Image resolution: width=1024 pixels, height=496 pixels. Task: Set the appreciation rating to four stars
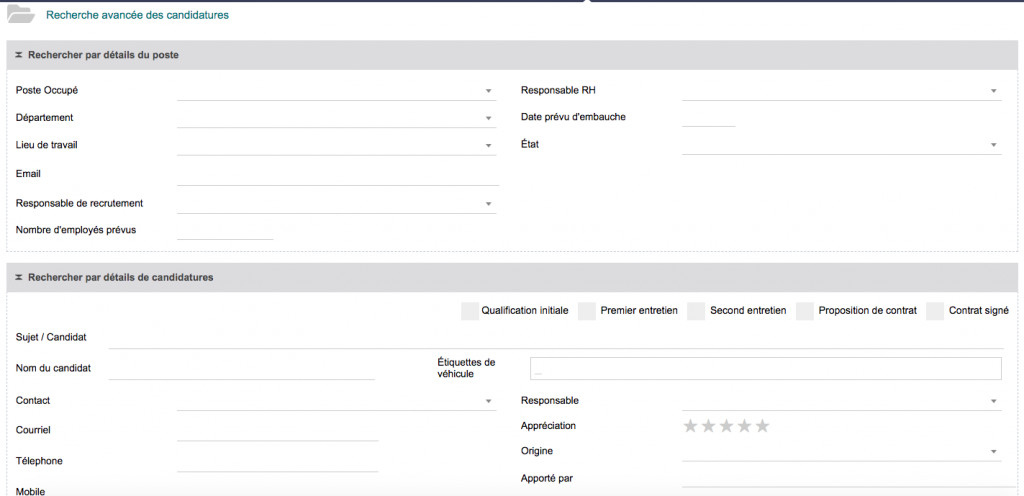[744, 426]
